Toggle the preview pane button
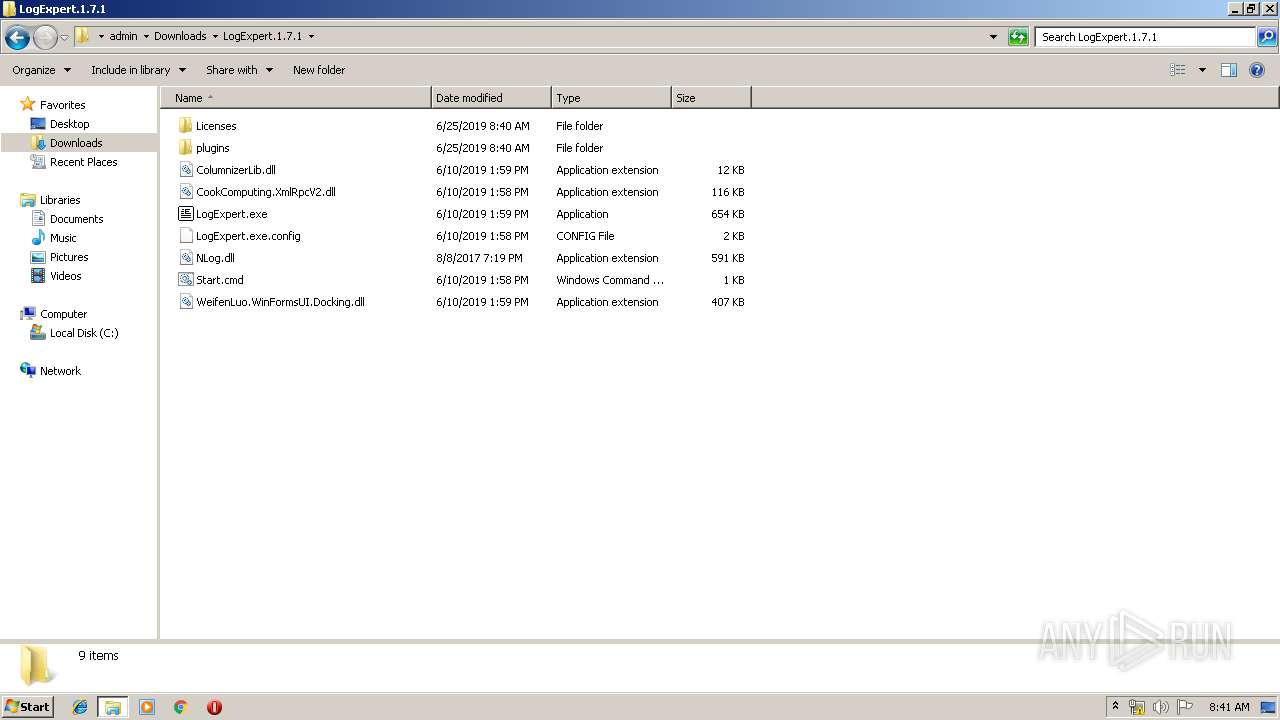1280x720 pixels. tap(1229, 70)
